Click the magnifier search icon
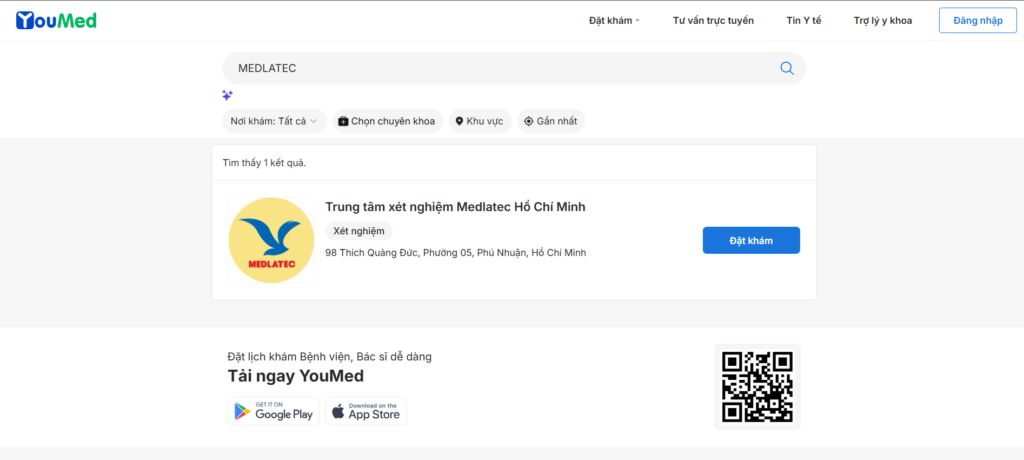Screen dimensions: 1024x460 [787, 68]
